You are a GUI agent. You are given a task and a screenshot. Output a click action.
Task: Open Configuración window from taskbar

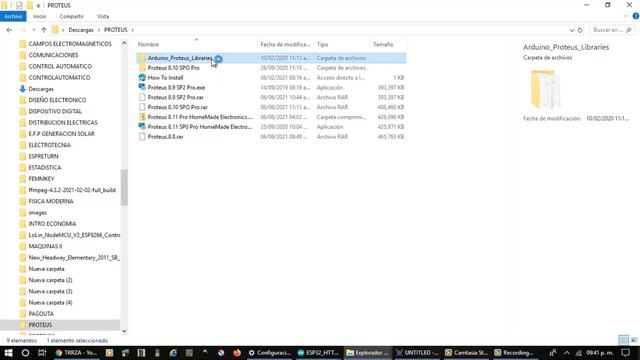click(270, 353)
